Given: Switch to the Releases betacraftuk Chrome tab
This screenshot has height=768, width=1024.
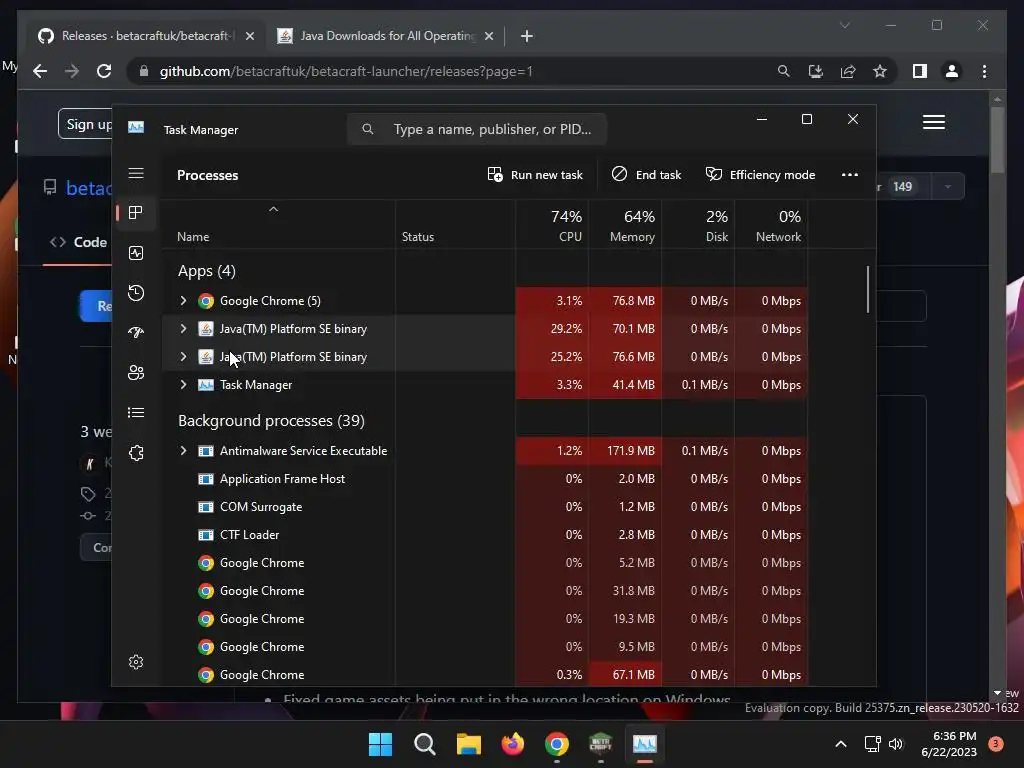Looking at the screenshot, I should coord(145,36).
